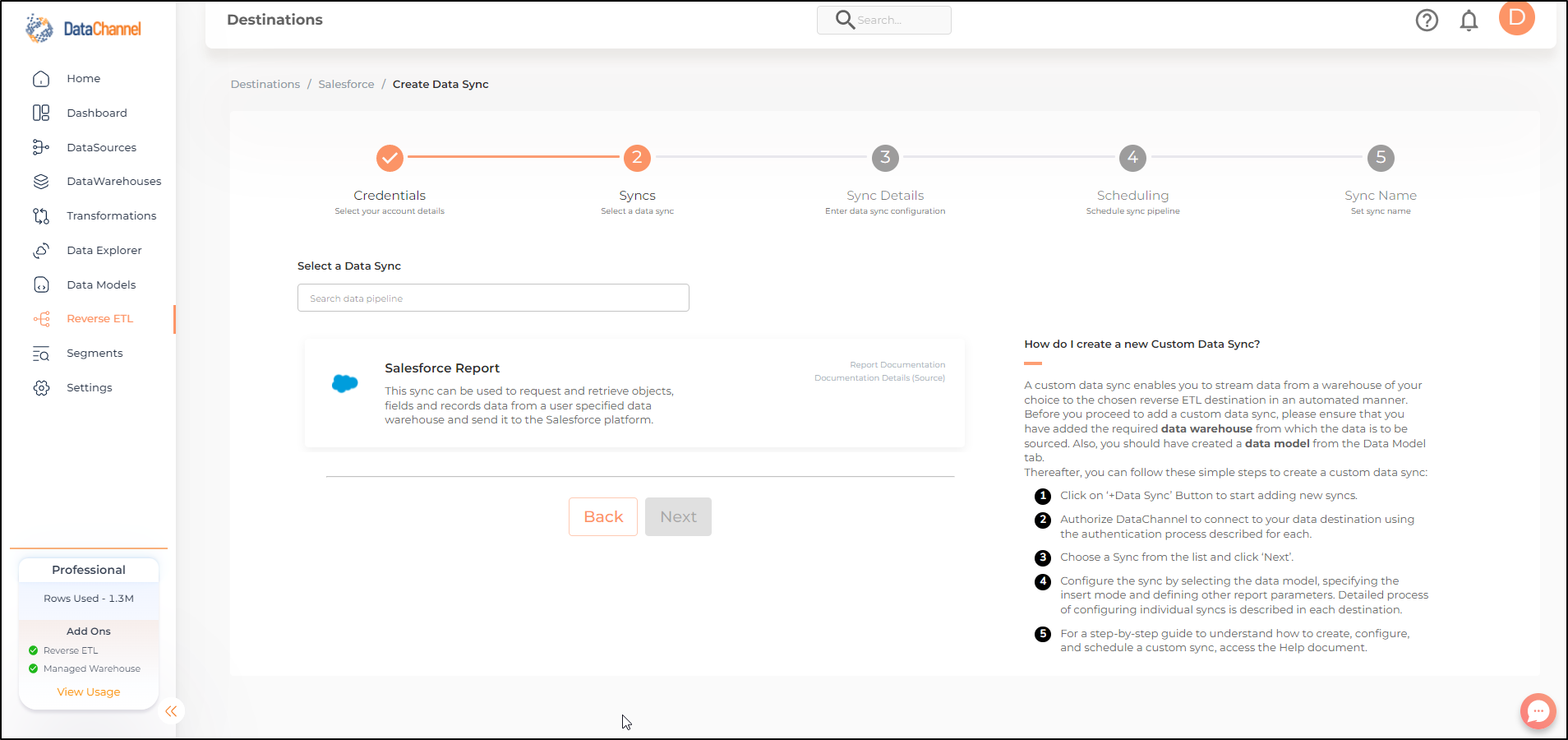Go to DataSources in the sidebar
The image size is (1568, 740).
[102, 148]
